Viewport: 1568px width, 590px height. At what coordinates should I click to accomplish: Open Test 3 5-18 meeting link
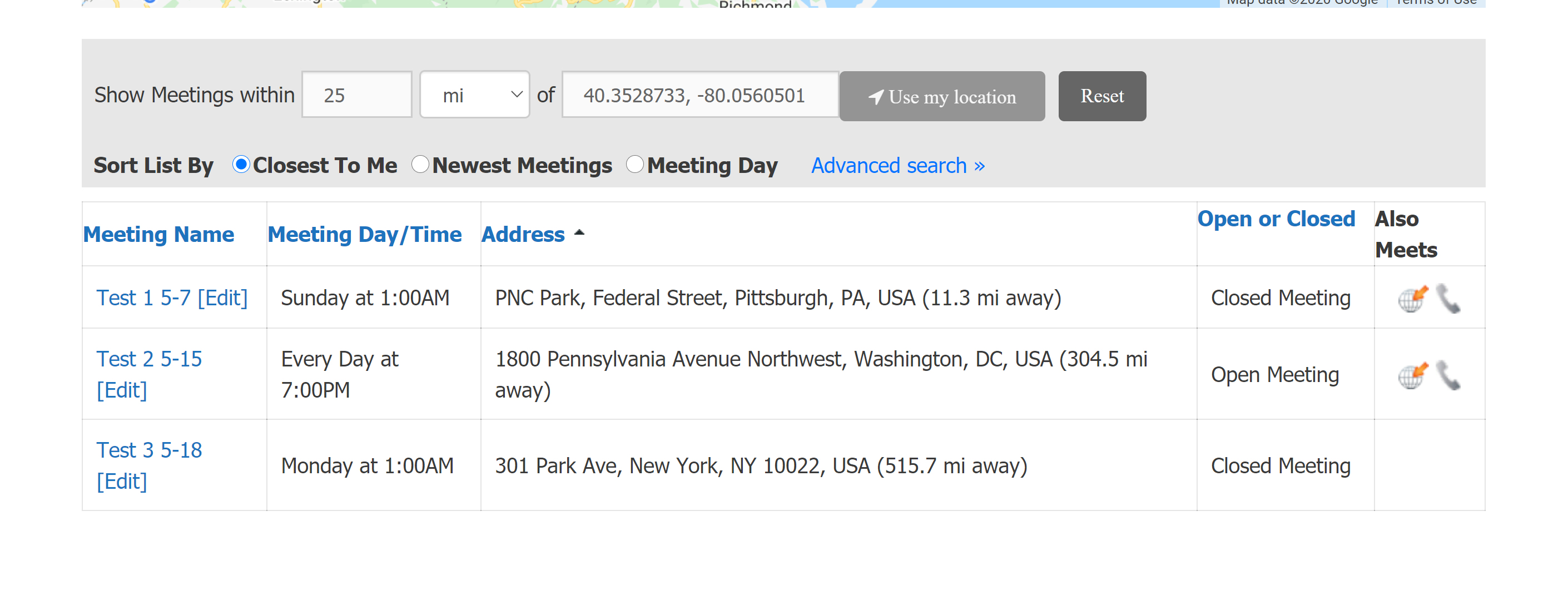149,450
